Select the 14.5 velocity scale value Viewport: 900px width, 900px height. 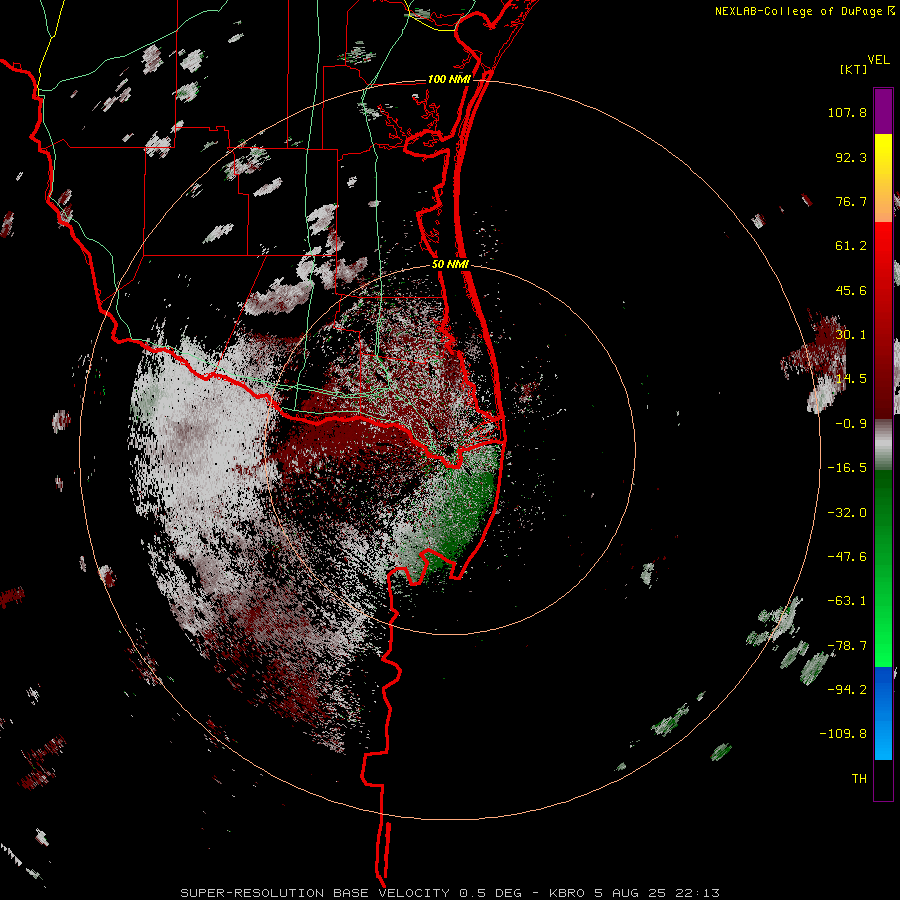(x=851, y=379)
